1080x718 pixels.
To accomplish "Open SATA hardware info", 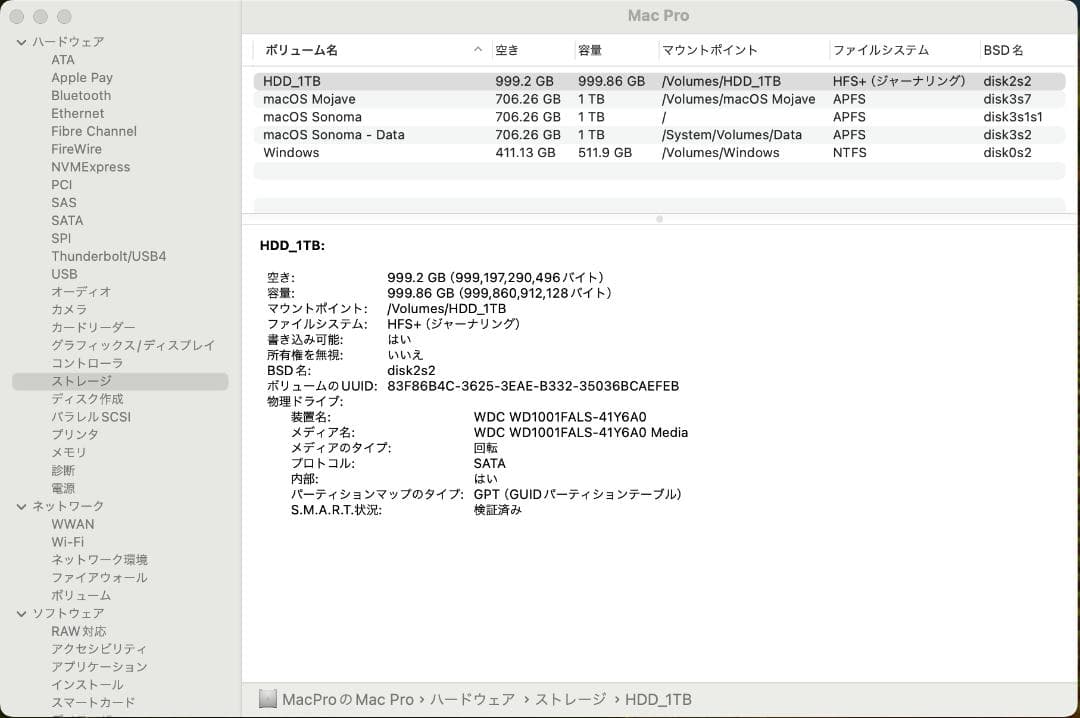I will [67, 221].
